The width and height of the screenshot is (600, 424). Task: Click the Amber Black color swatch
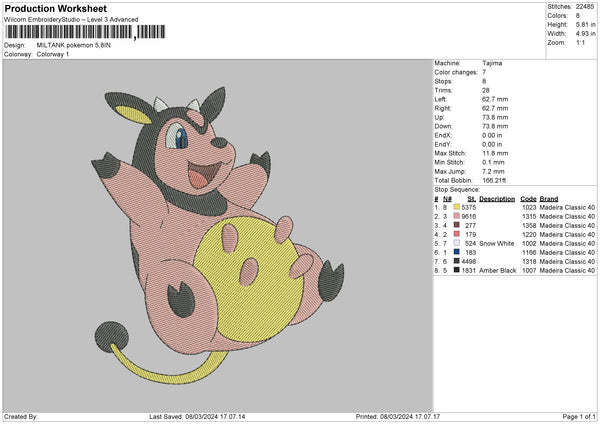457,270
